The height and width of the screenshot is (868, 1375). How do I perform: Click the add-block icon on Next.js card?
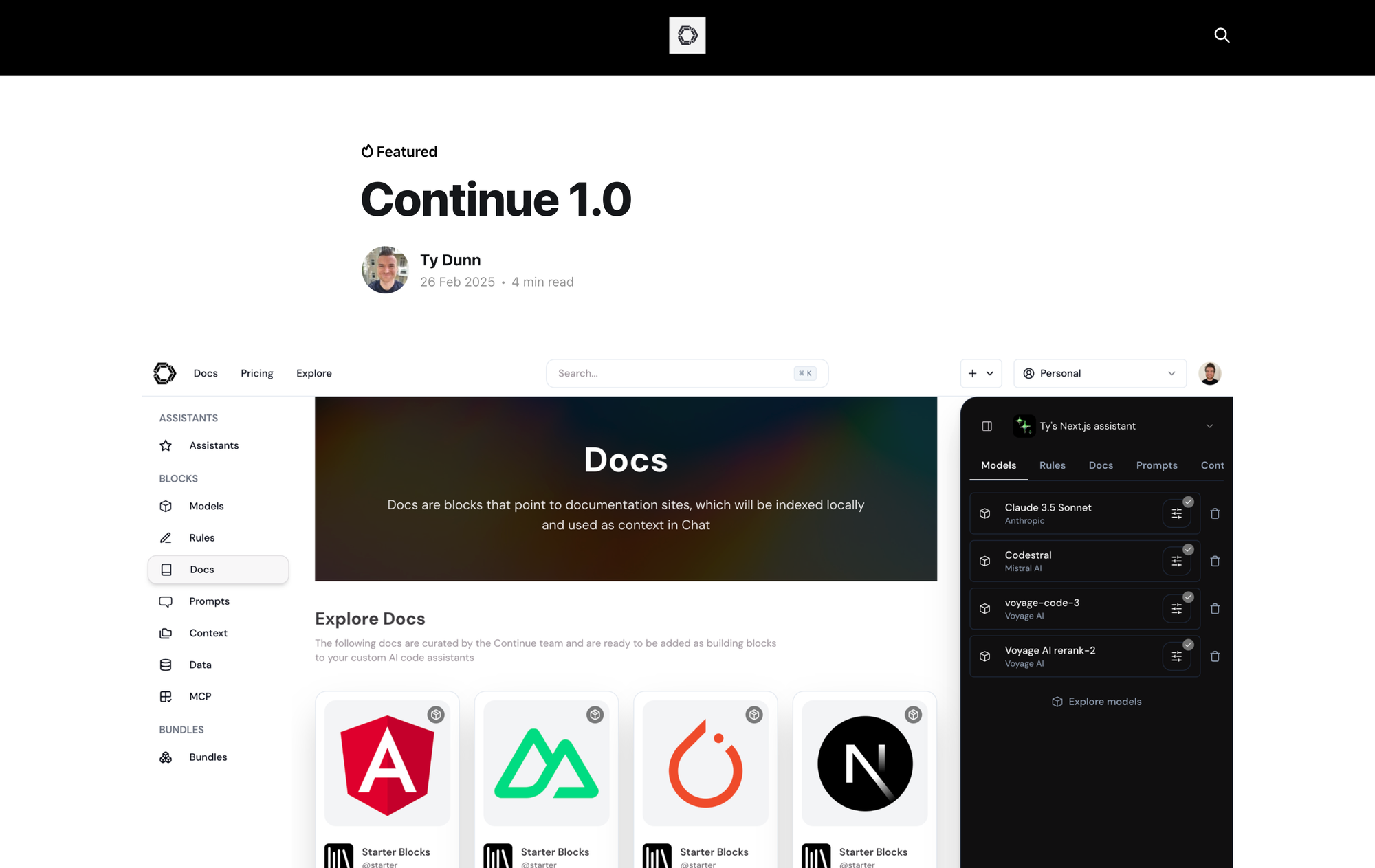coord(913,715)
